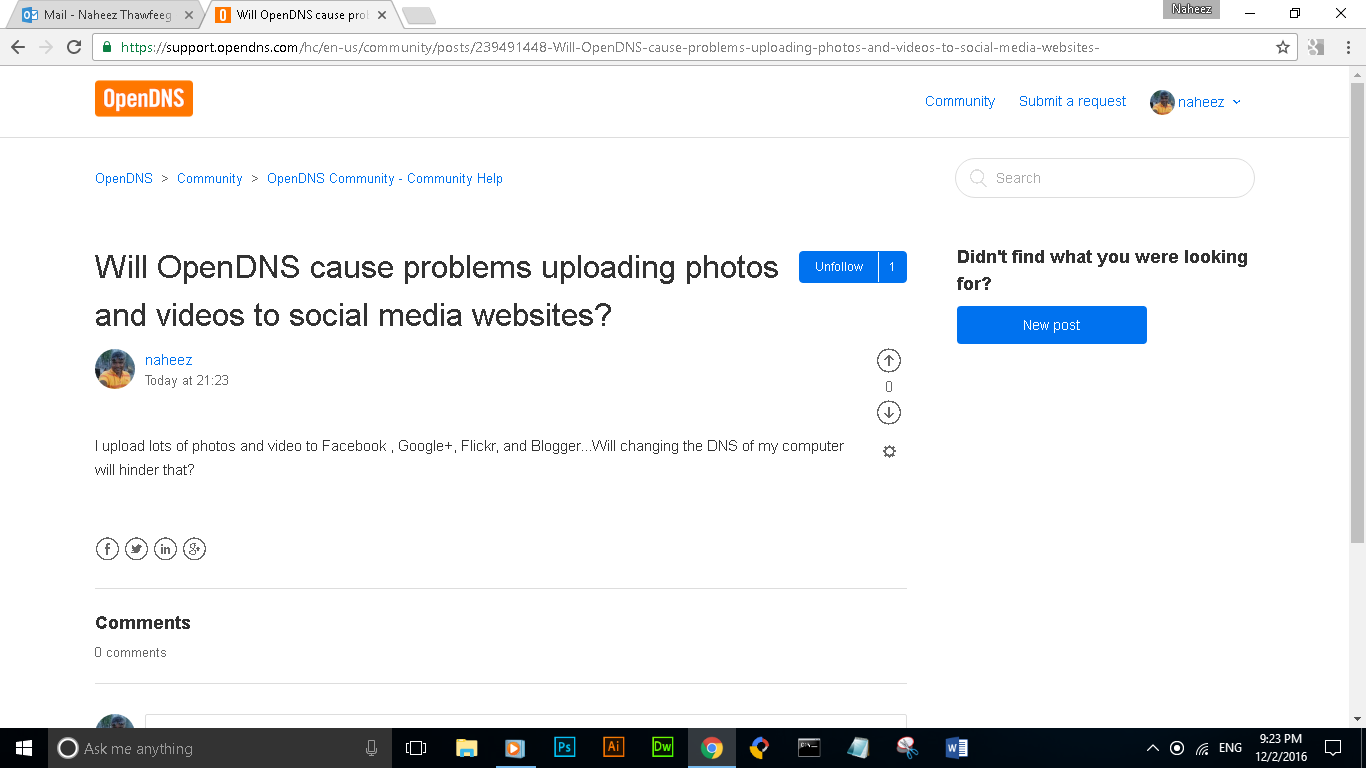
Task: Open the Action Center notifications icon
Action: (x=1333, y=748)
